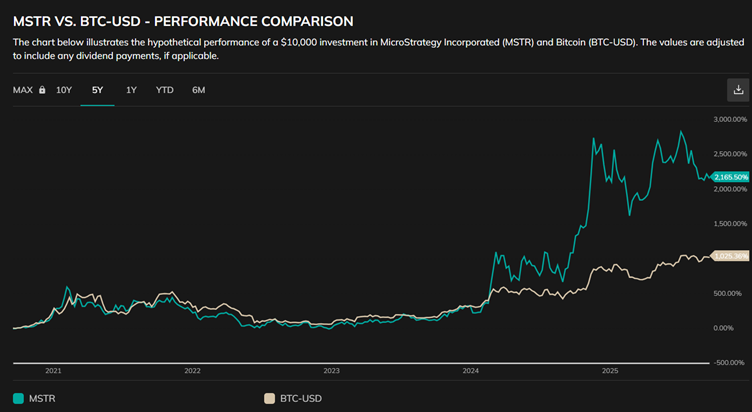This screenshot has width=752, height=412.
Task: Choose the YTD time range
Action: click(164, 90)
